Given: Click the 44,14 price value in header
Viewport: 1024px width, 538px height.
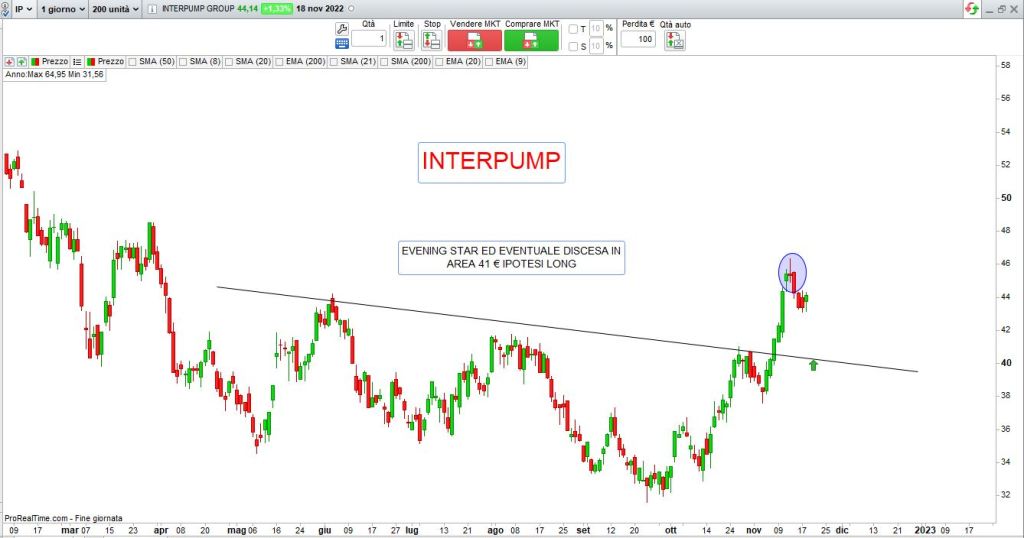Looking at the screenshot, I should (x=247, y=9).
